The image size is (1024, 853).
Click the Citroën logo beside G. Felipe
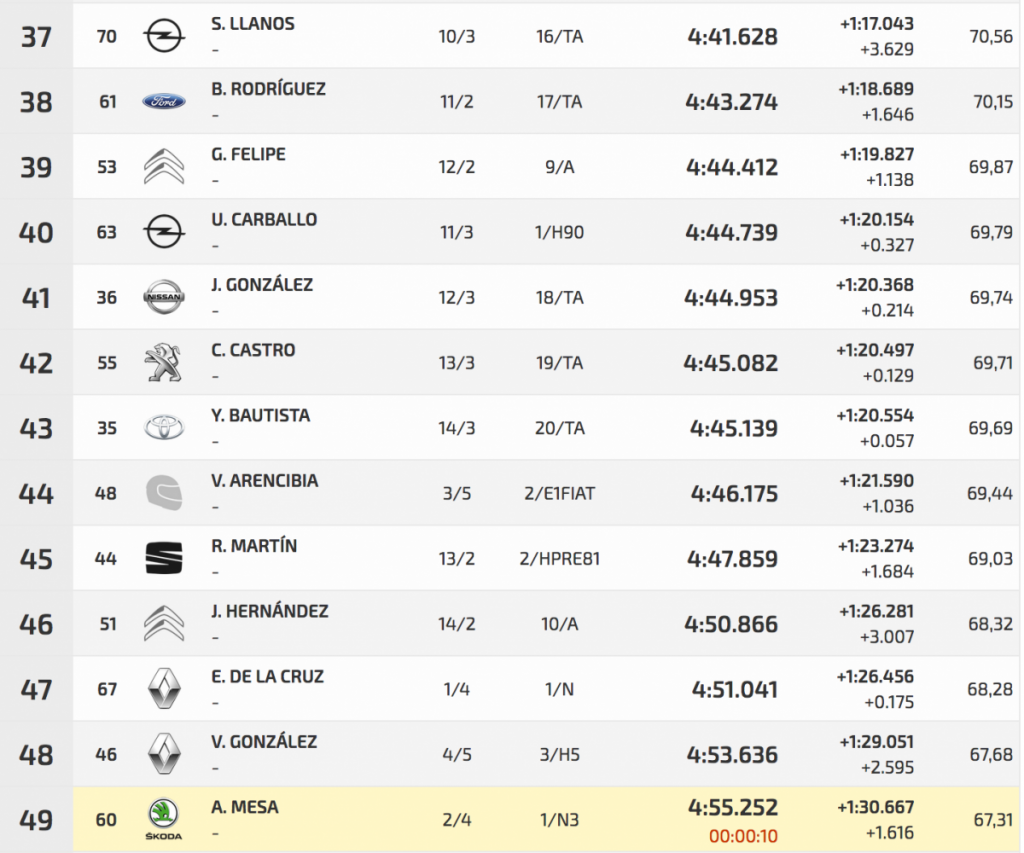pyautogui.click(x=163, y=167)
